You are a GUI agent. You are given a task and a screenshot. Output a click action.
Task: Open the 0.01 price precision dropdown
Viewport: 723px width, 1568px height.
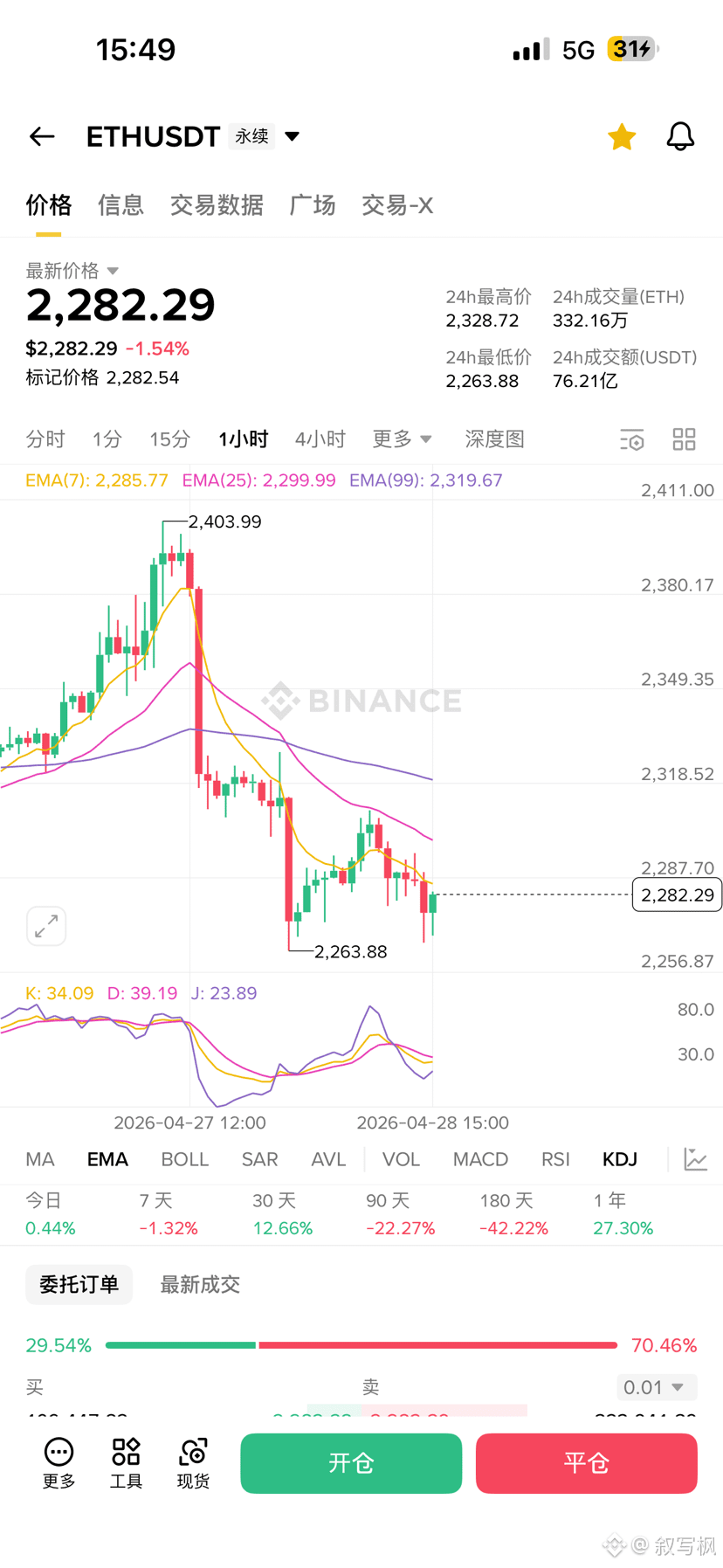tap(657, 1387)
